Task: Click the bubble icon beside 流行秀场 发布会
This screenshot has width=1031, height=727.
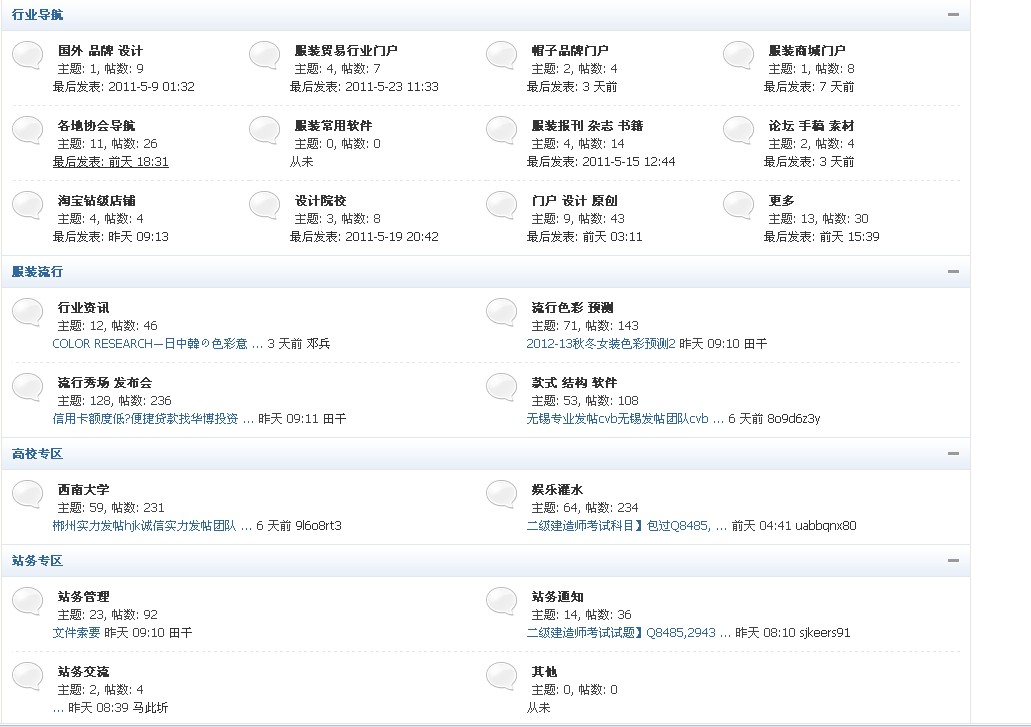Action: [28, 387]
